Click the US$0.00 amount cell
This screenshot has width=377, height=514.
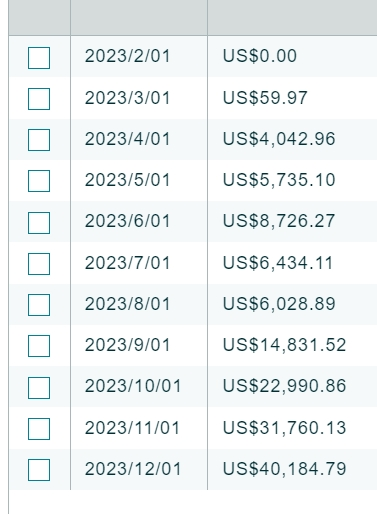point(292,56)
